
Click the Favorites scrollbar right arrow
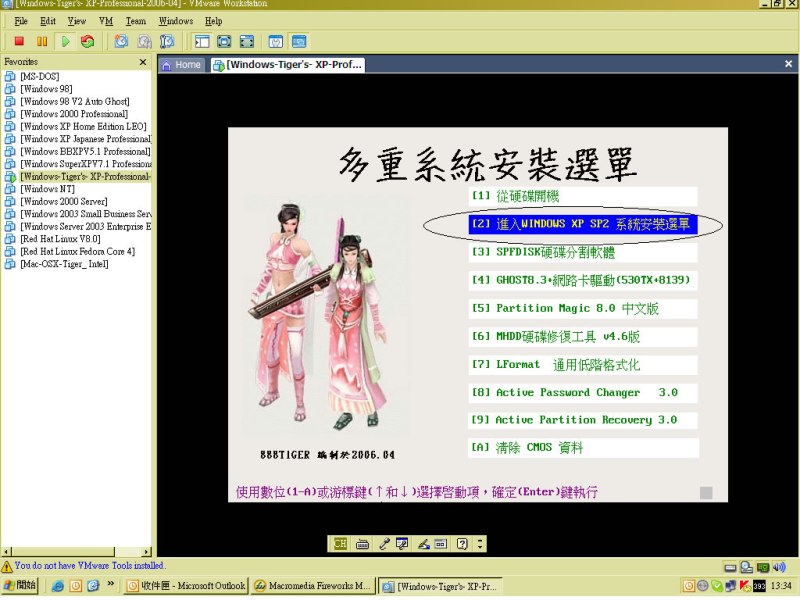[x=147, y=552]
